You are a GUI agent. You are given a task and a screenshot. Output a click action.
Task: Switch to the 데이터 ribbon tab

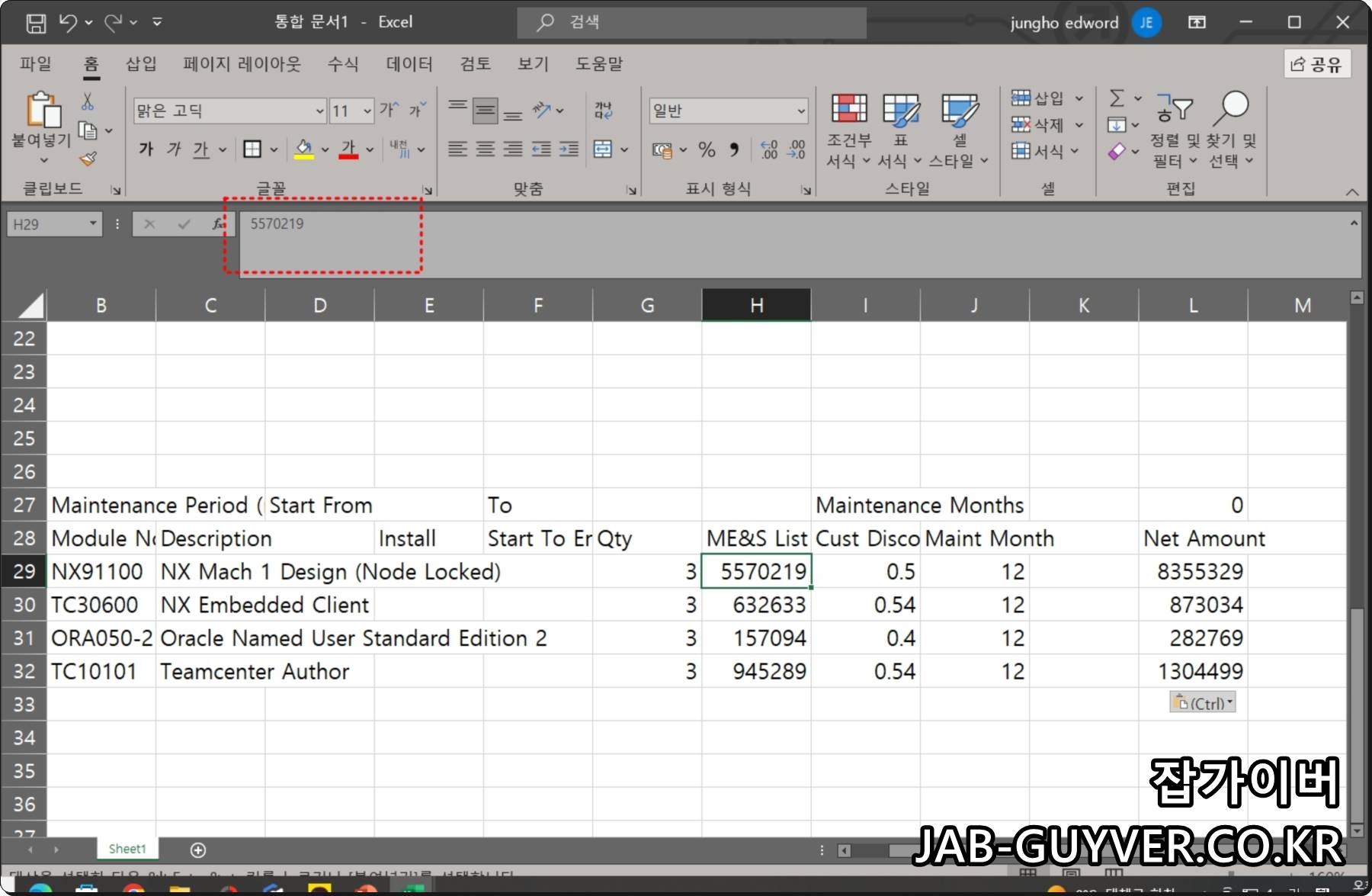(409, 64)
